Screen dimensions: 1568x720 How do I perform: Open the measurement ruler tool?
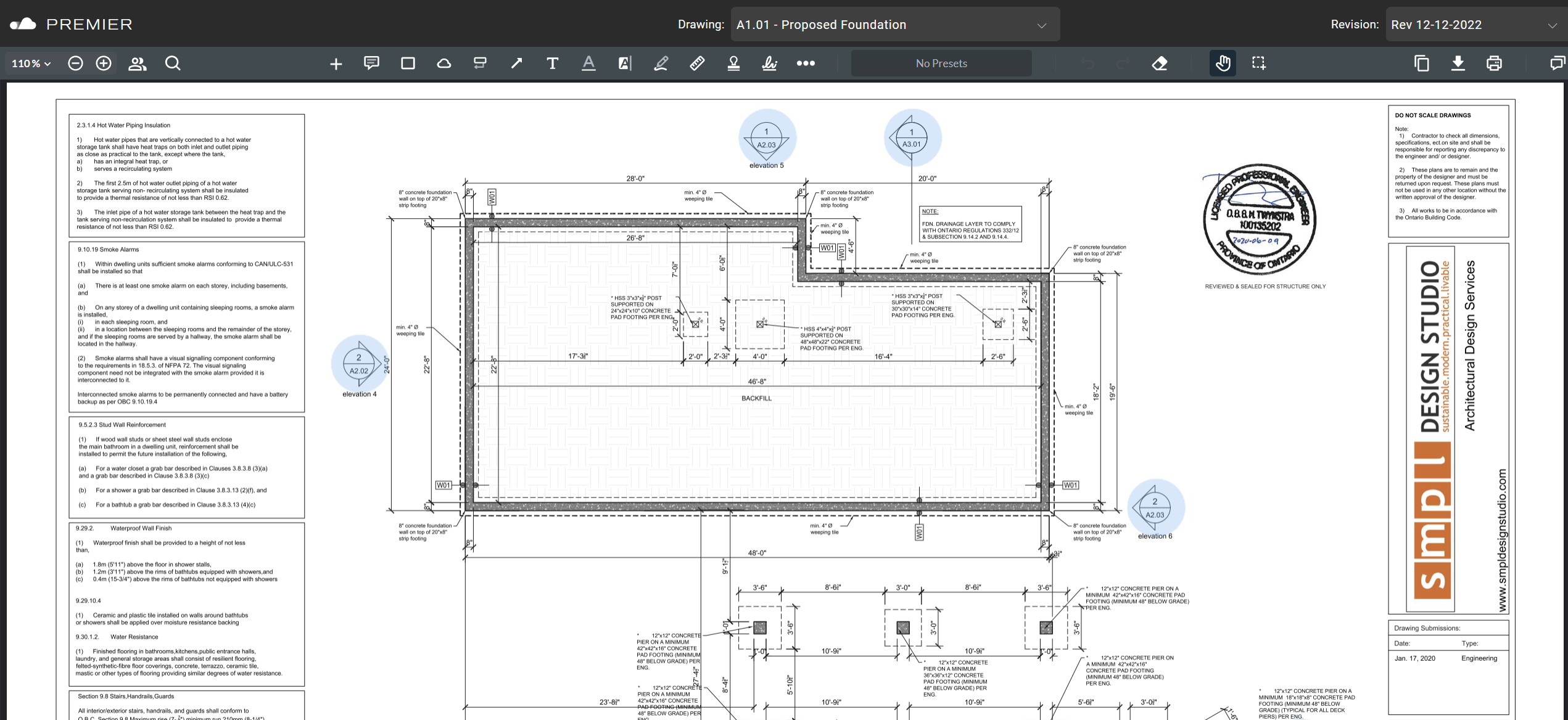click(x=696, y=63)
